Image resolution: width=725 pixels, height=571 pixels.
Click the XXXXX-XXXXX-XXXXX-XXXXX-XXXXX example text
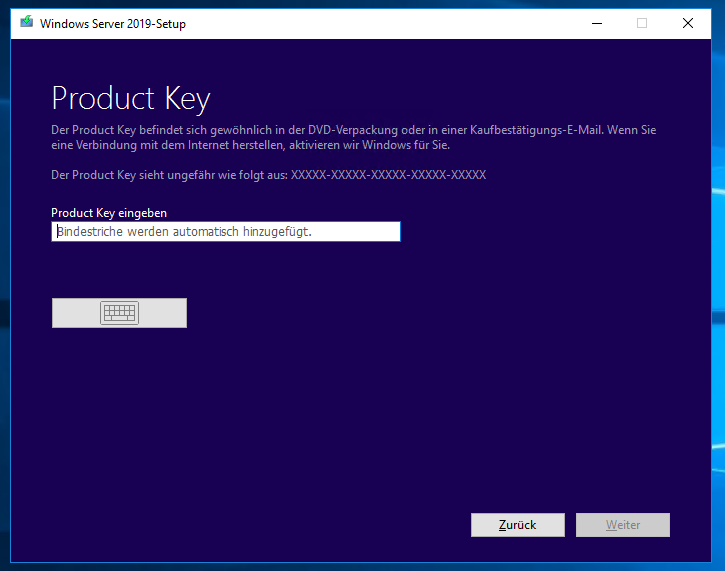(x=388, y=175)
